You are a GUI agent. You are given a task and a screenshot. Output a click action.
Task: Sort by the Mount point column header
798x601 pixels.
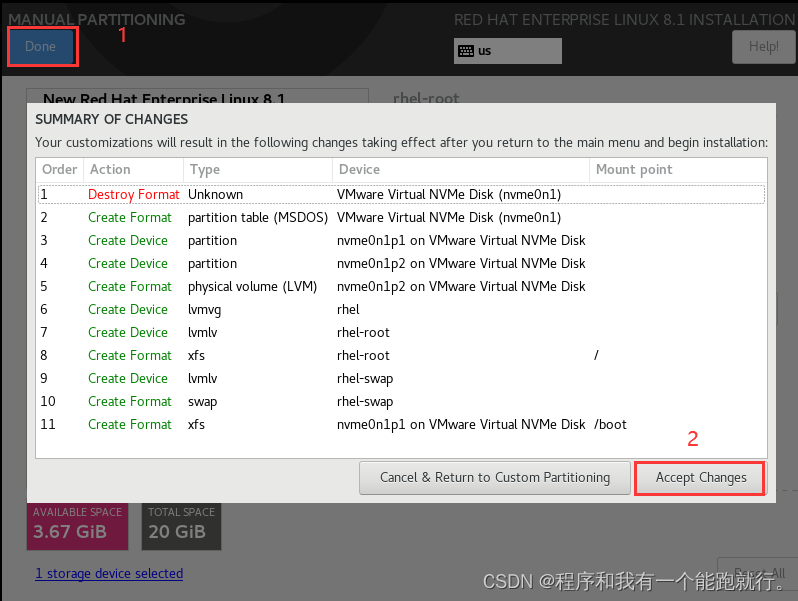point(678,169)
